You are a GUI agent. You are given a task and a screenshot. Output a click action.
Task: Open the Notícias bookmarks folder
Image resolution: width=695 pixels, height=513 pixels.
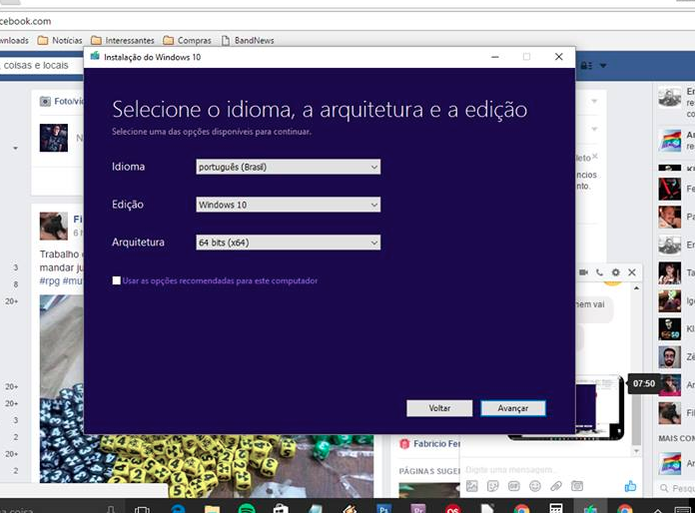click(x=60, y=40)
